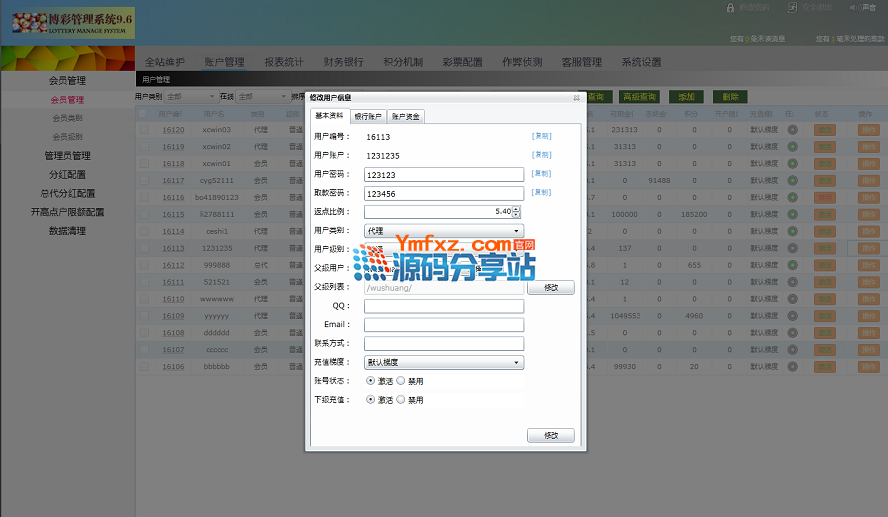Viewport: 888px width, 517px height.
Task: Open the 财务银行 top menu
Action: [x=343, y=62]
